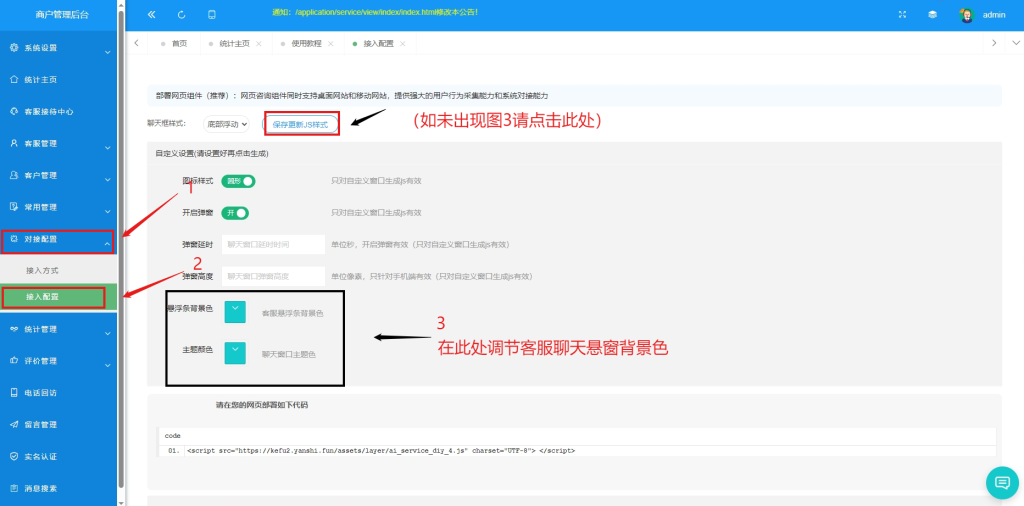Click the 保存更新JS样式 button

point(300,123)
